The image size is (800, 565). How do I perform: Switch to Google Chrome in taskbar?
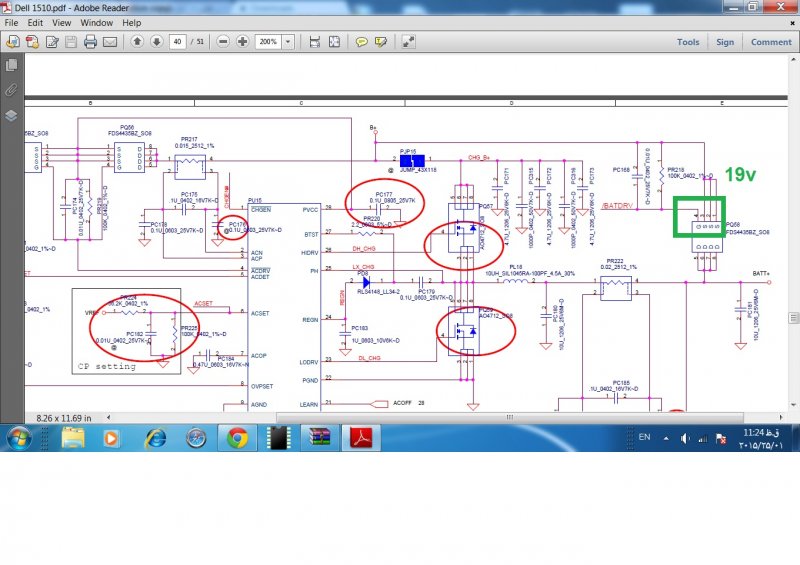(238, 438)
